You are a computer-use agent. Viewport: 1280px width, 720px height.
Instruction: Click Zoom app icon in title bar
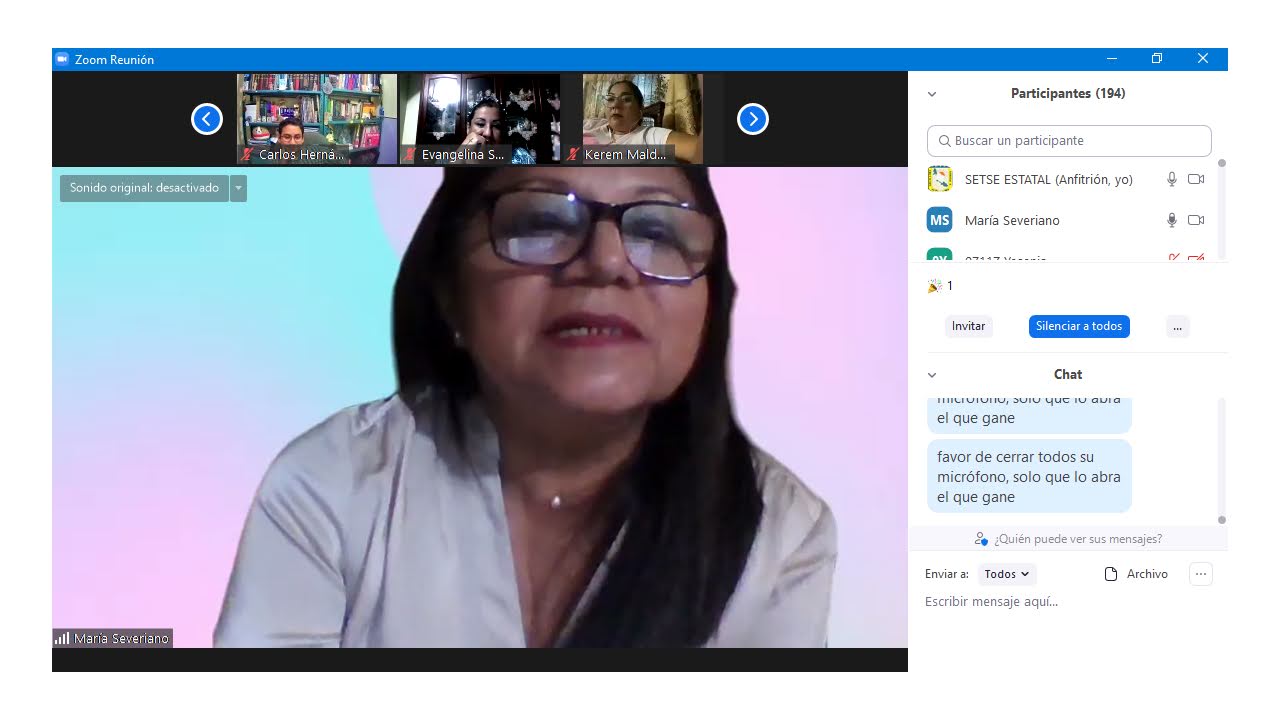(62, 59)
